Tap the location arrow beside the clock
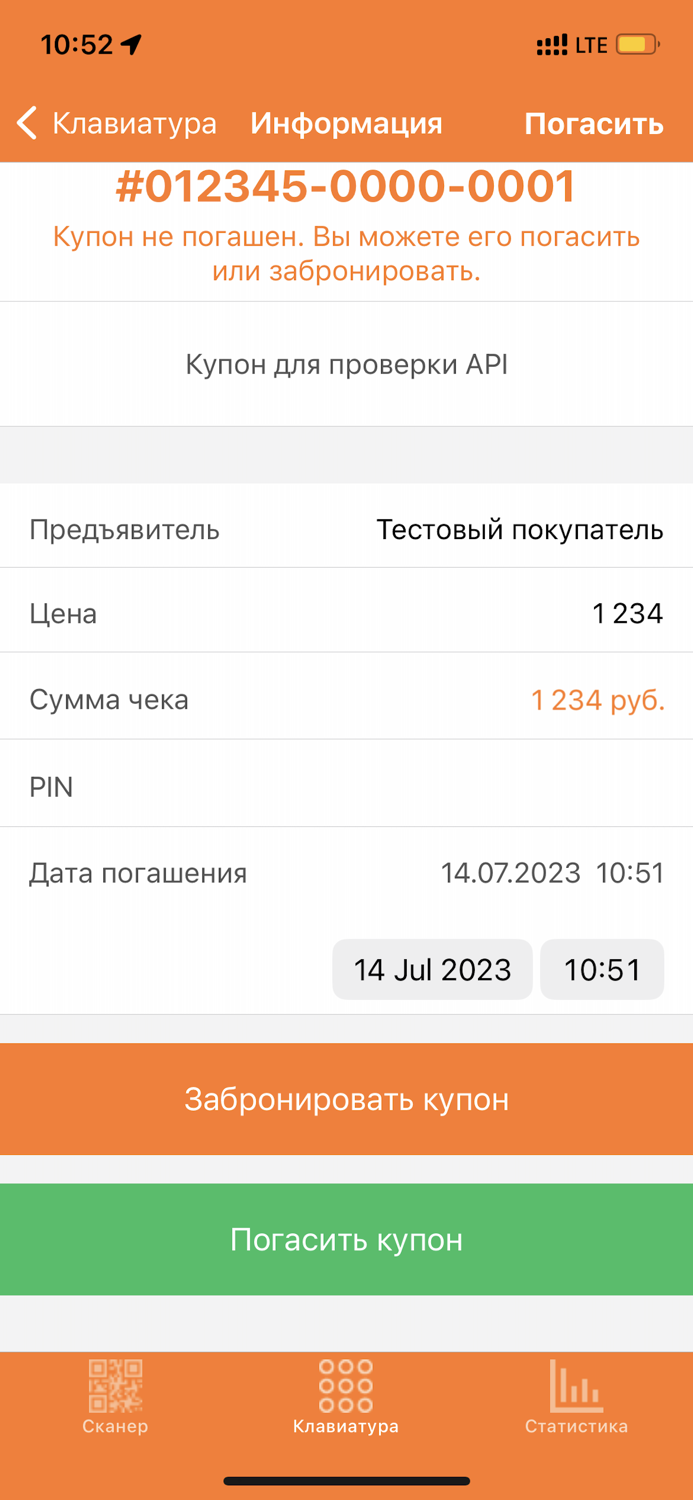The image size is (693, 1500). point(130,42)
